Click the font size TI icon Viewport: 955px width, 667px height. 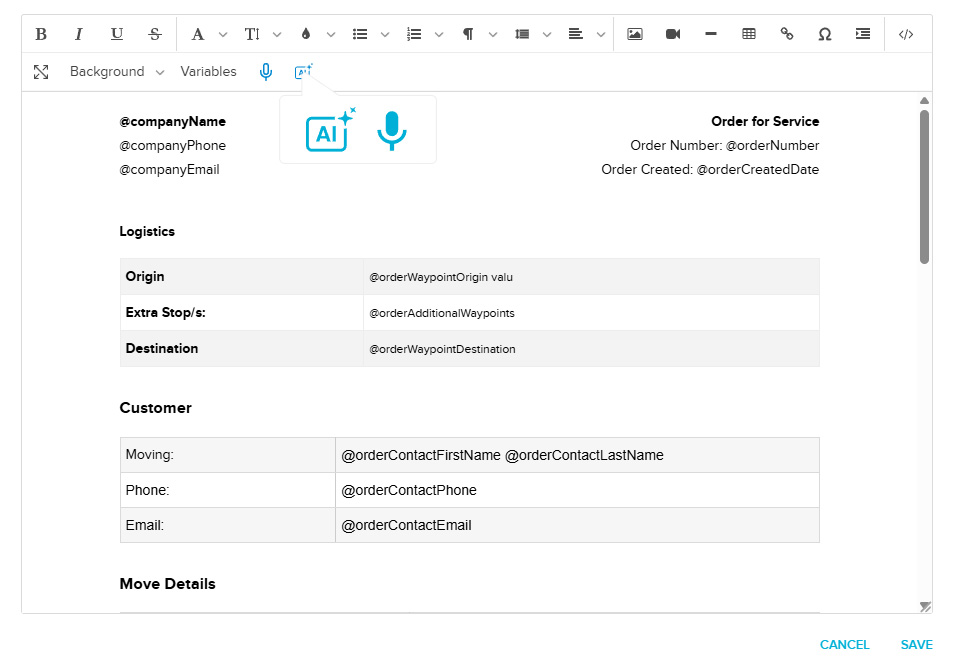tap(252, 34)
